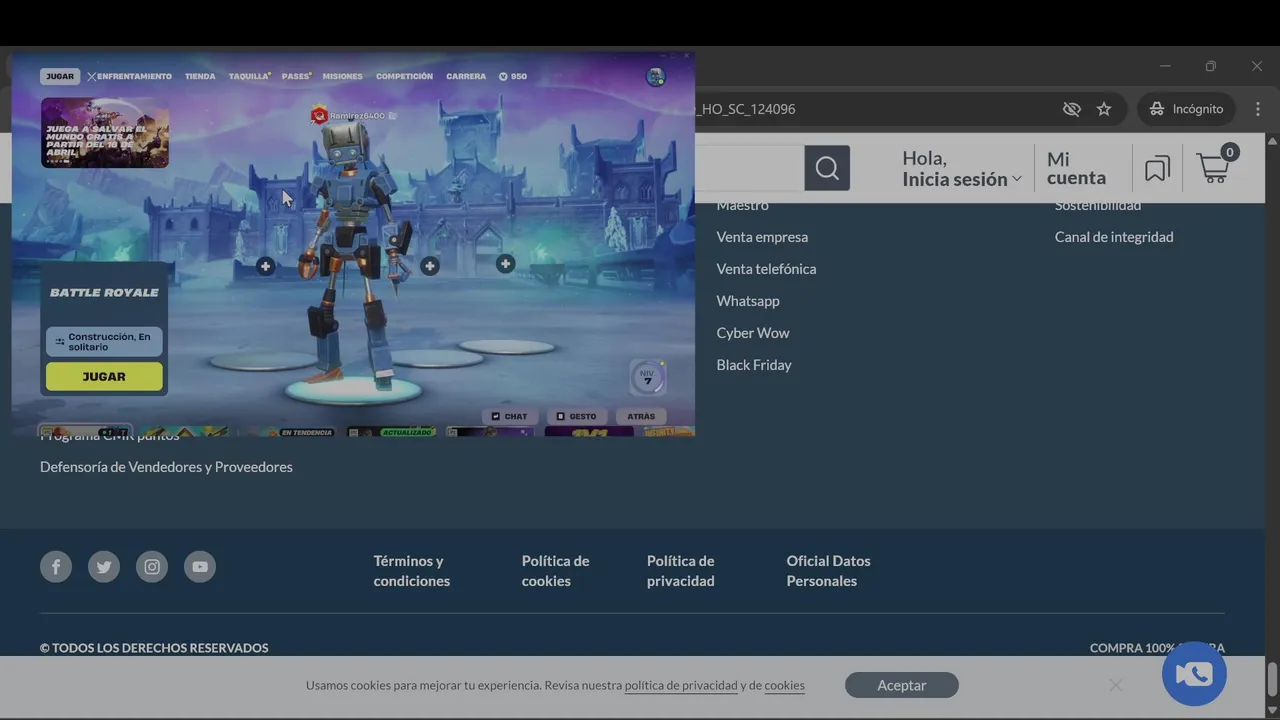
Task: Click the Incógnito profile chip
Action: [x=1186, y=109]
